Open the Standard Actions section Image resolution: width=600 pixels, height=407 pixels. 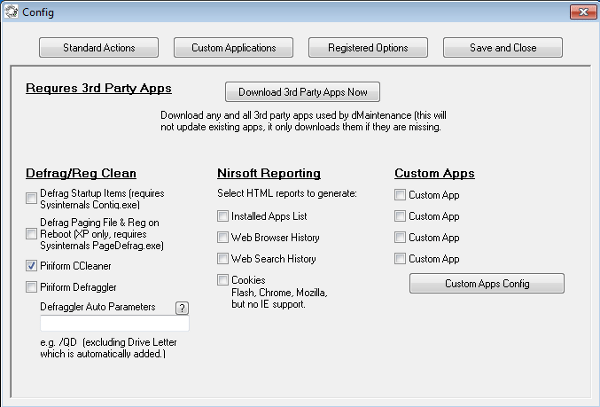[99, 48]
